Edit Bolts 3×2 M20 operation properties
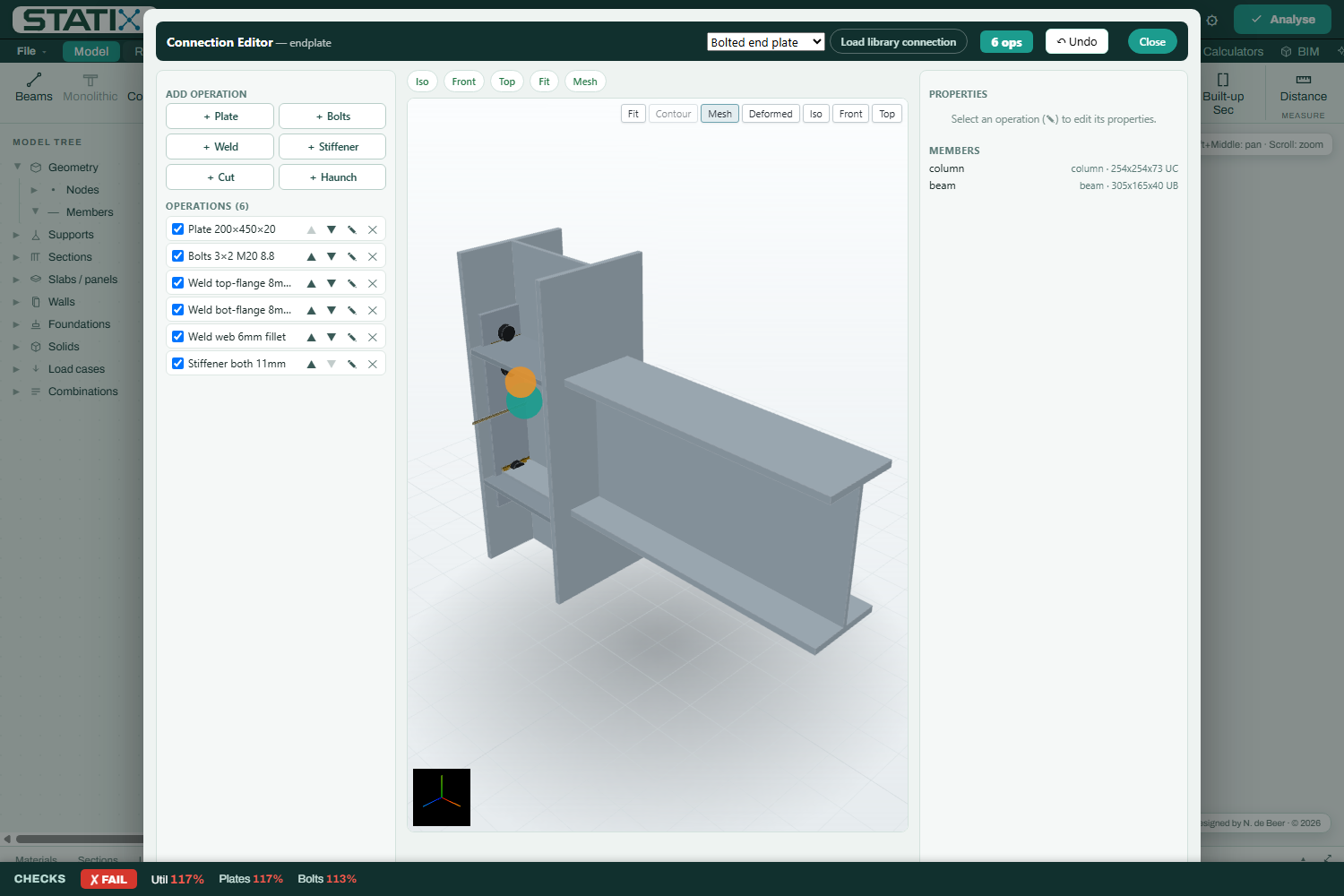Screen dimensions: 1344x896 coord(352,256)
